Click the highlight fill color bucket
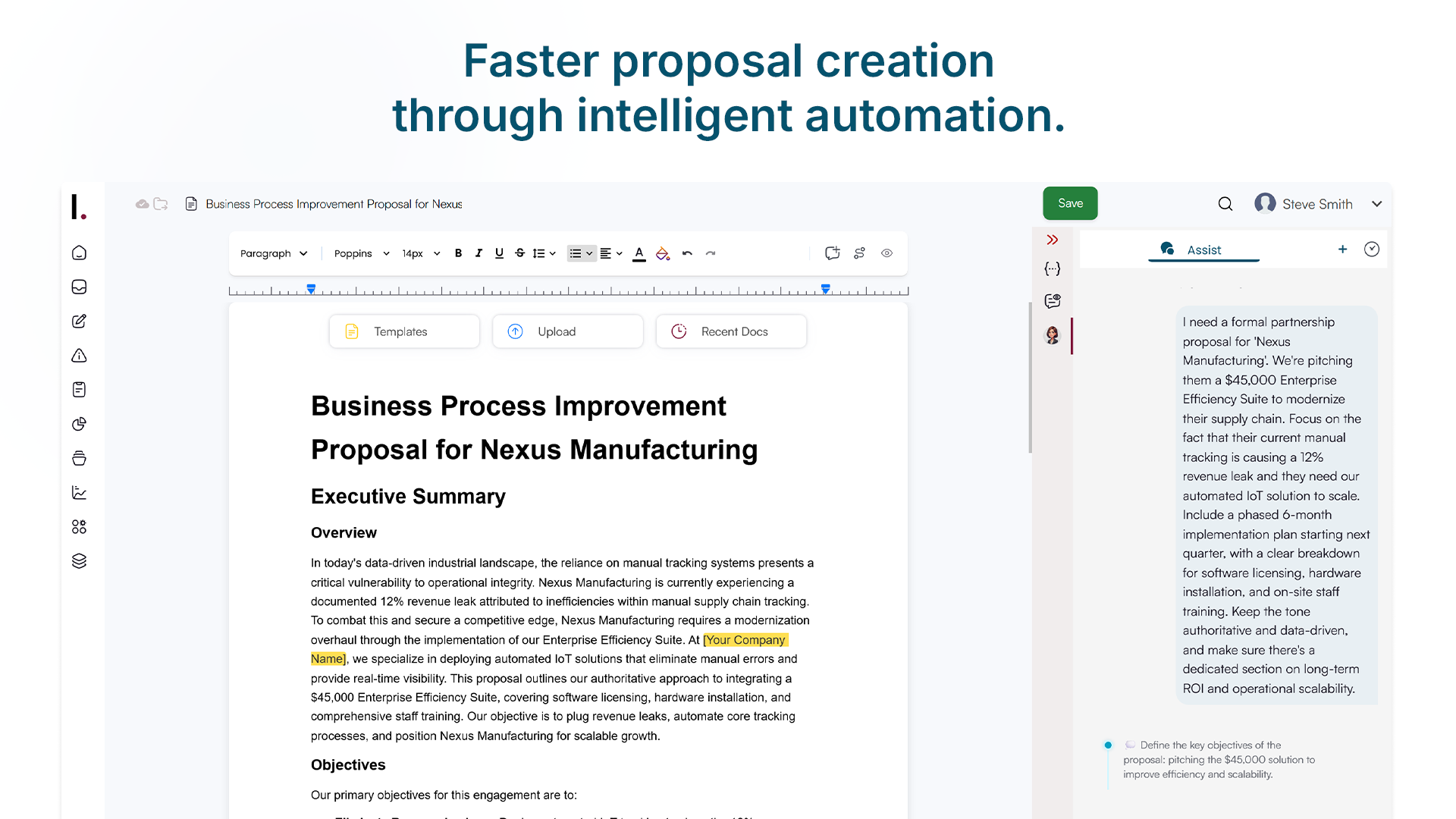 (662, 253)
